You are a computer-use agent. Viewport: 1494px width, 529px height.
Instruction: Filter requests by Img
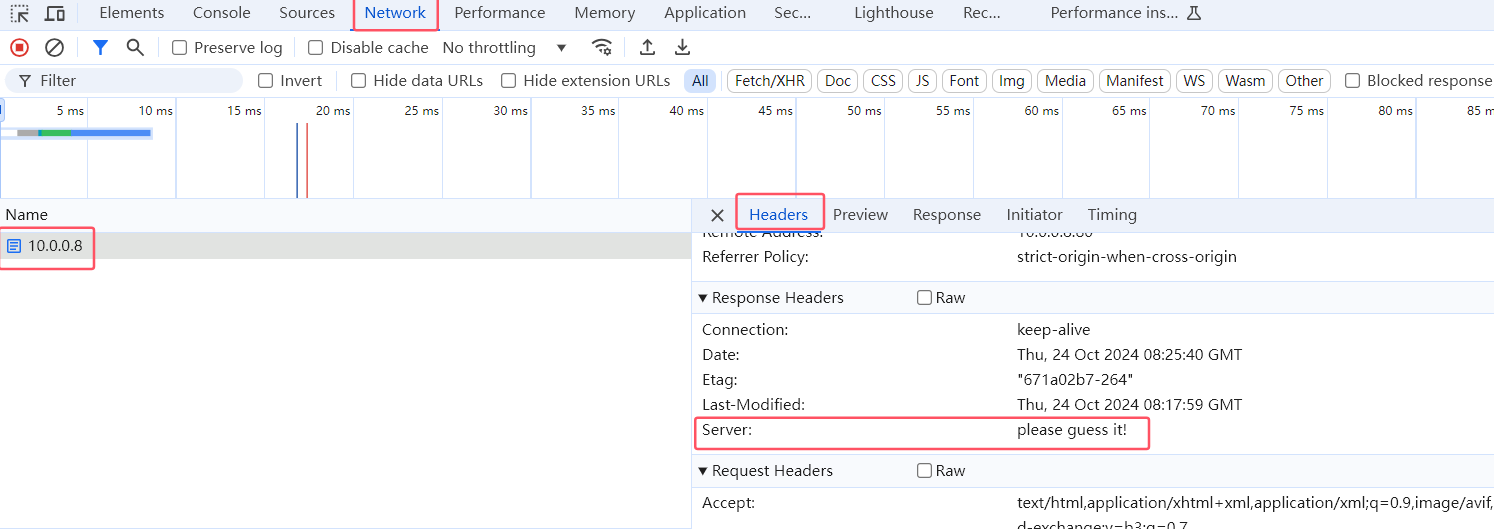[x=1012, y=81]
